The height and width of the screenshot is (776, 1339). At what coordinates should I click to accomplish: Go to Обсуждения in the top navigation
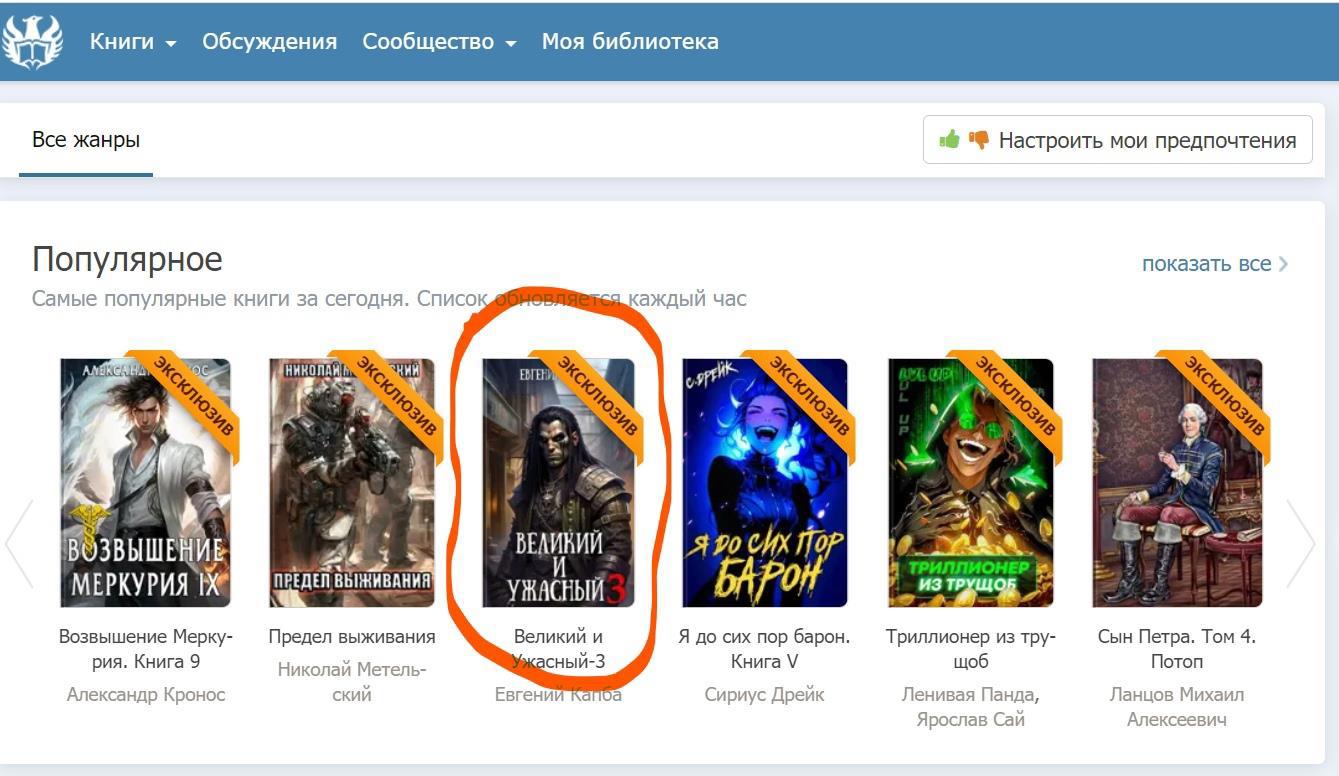(270, 42)
